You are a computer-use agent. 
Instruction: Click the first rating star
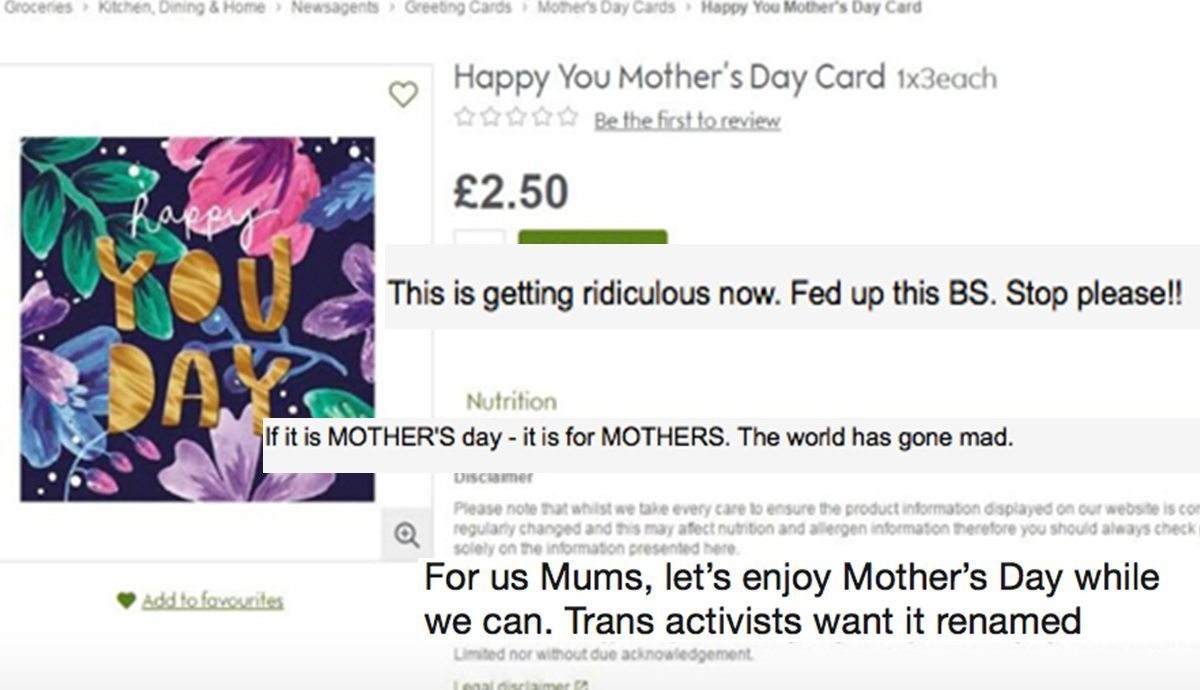pos(466,116)
